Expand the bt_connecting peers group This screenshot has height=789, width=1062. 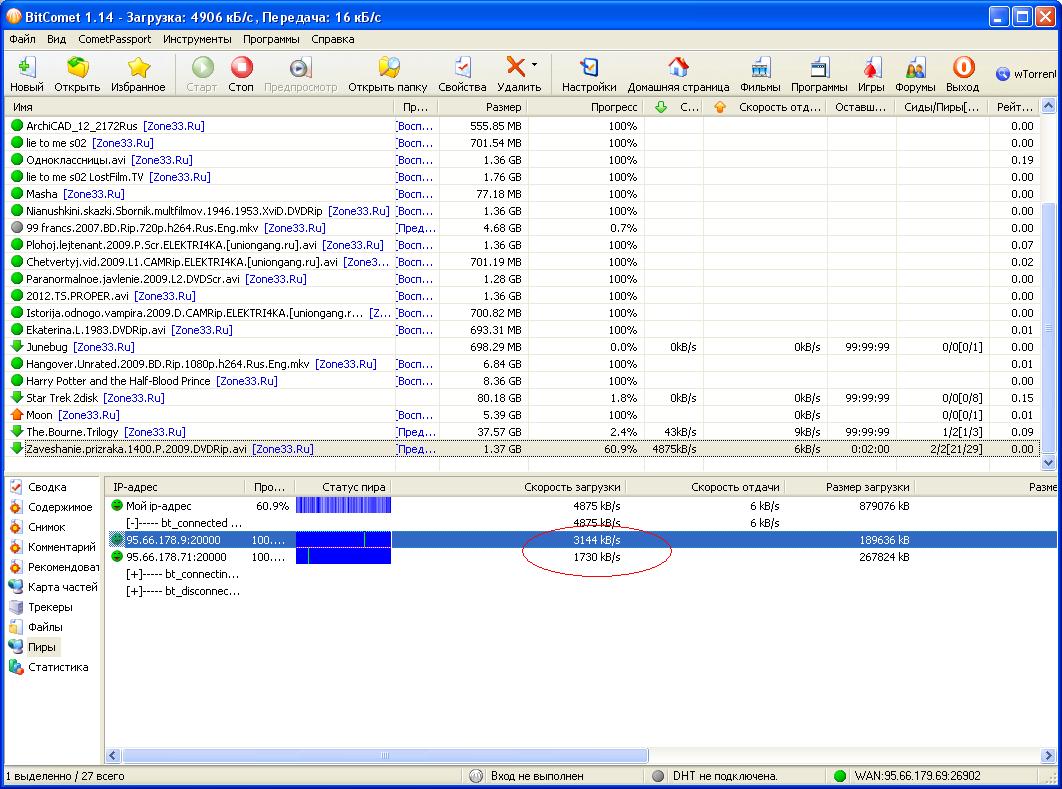tap(133, 574)
